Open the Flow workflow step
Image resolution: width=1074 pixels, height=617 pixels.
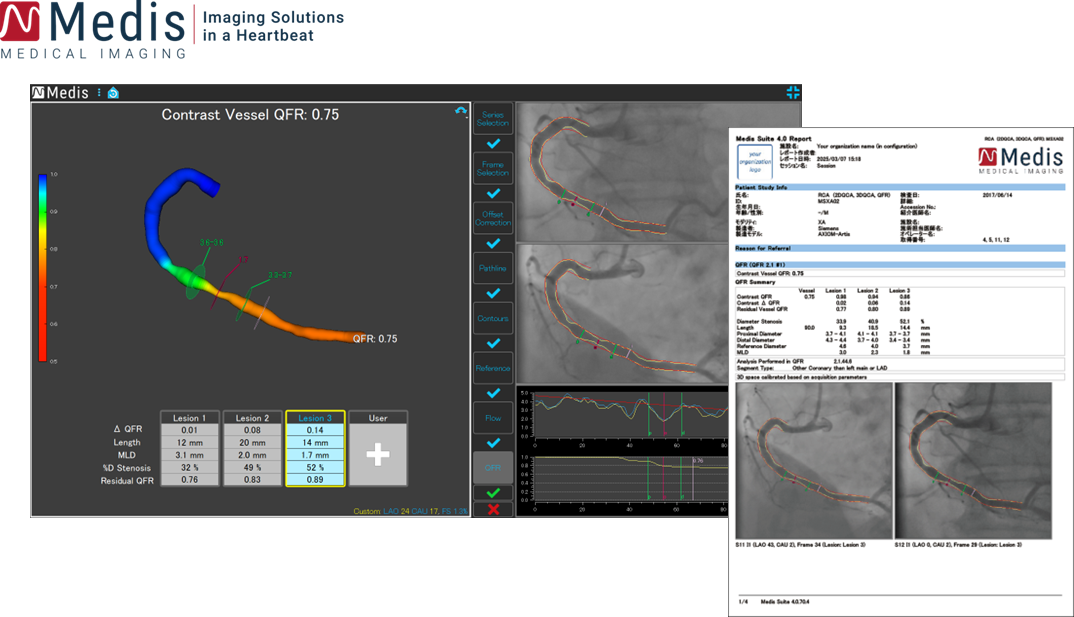click(x=492, y=418)
